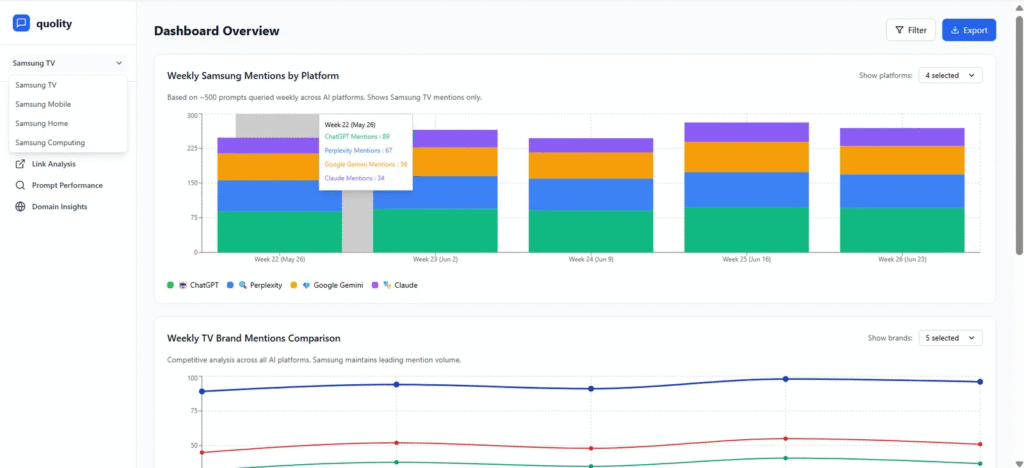Click the blue Perplexity legend swatch
The image size is (1024, 468).
click(x=230, y=285)
